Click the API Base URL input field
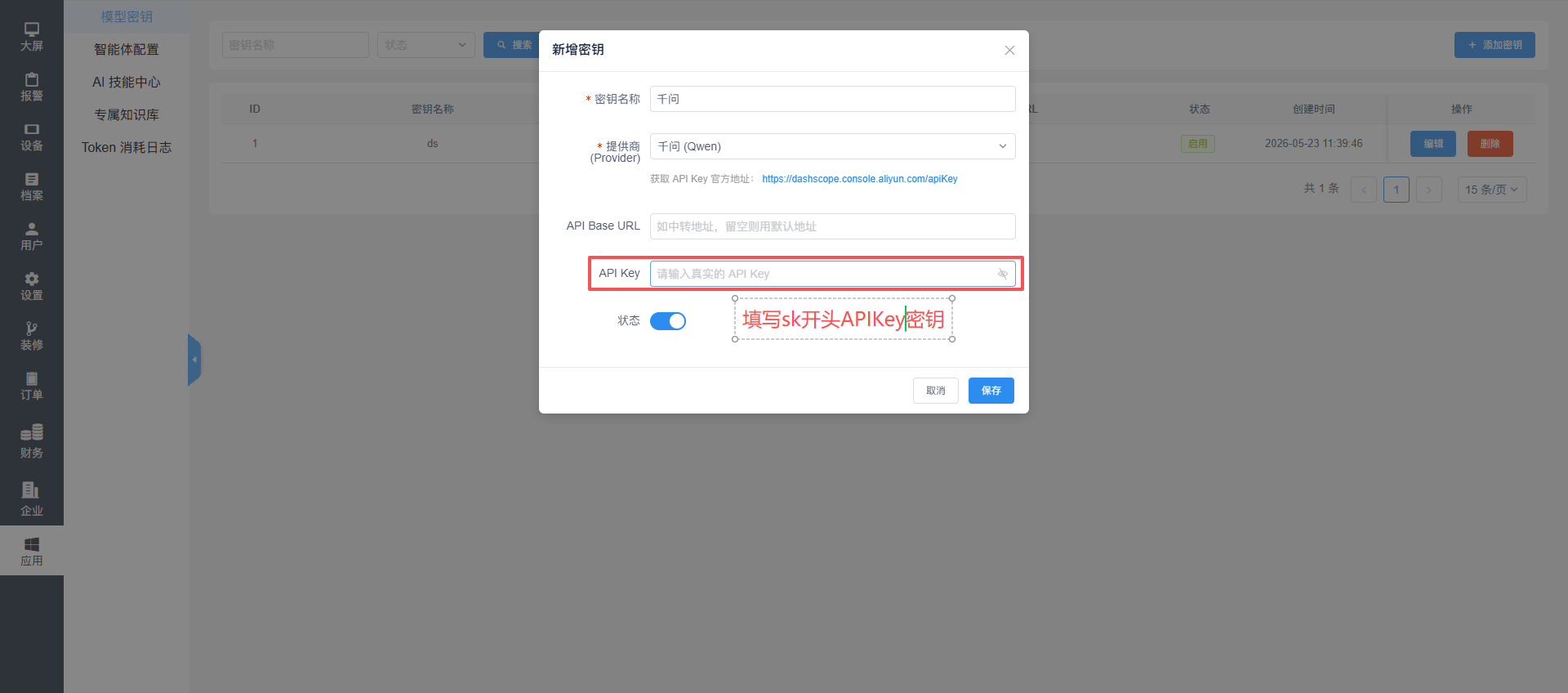 click(832, 226)
